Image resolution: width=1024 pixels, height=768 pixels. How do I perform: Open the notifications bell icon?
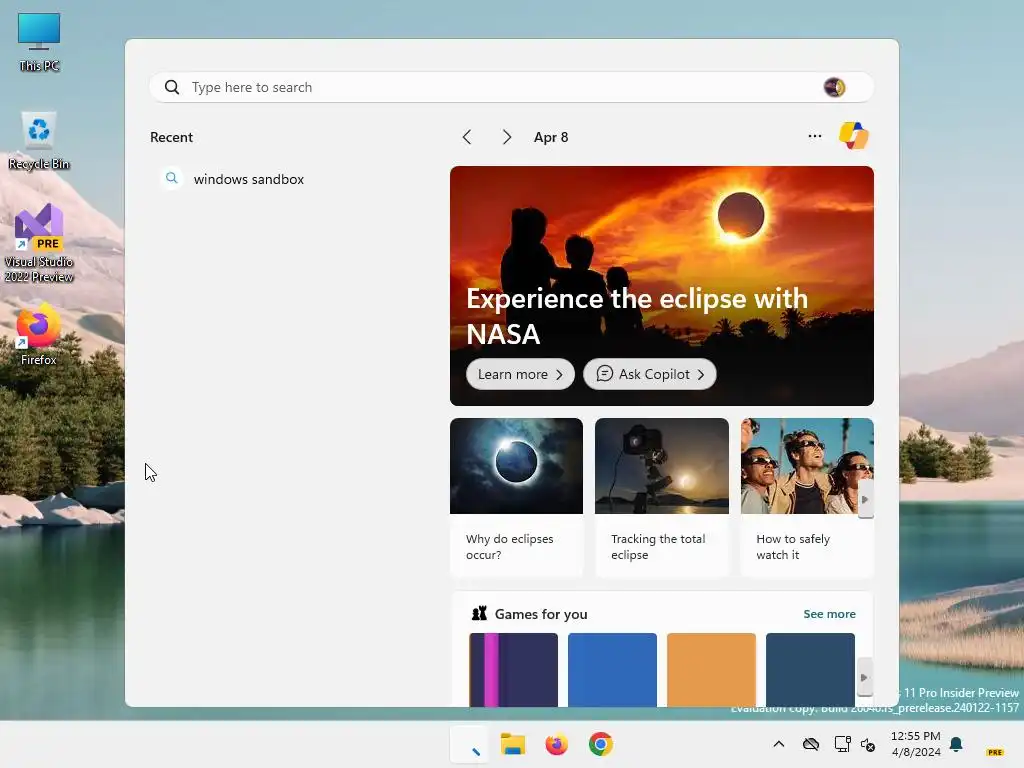[956, 744]
